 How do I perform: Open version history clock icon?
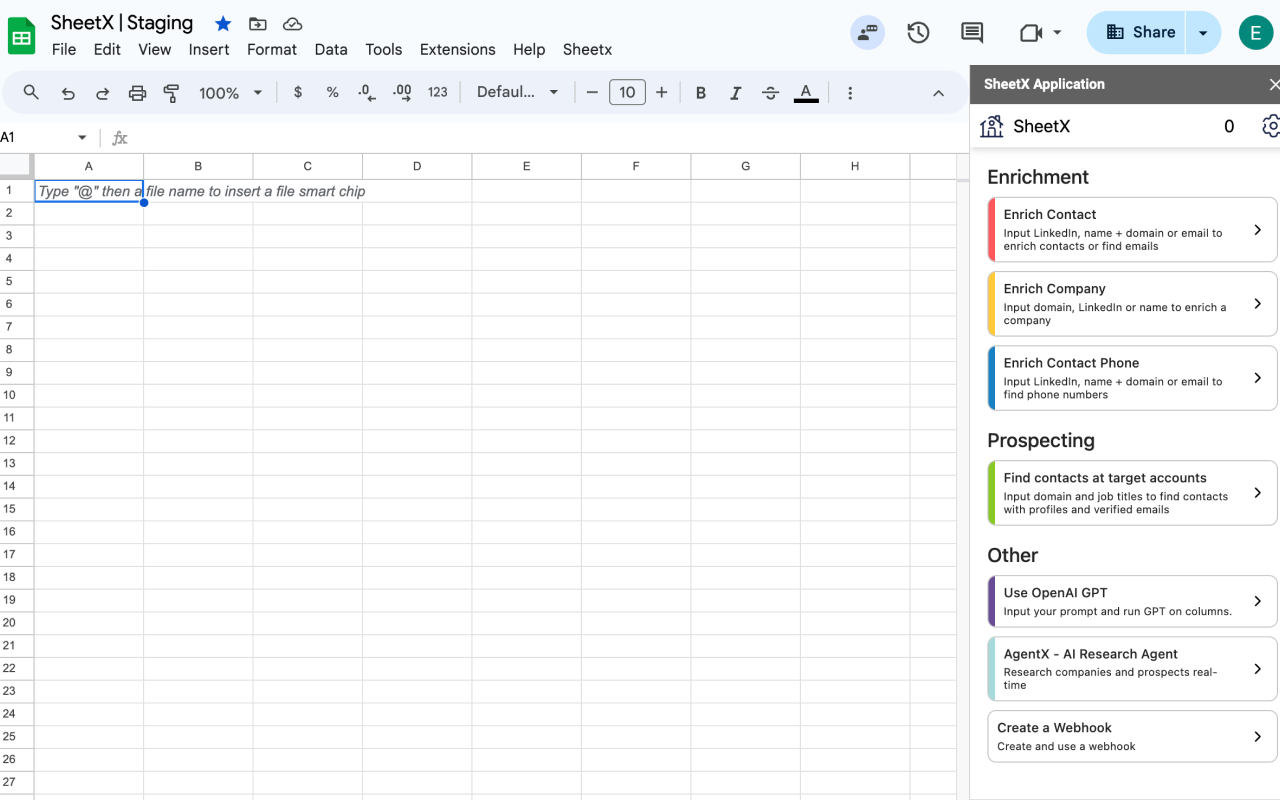click(918, 33)
